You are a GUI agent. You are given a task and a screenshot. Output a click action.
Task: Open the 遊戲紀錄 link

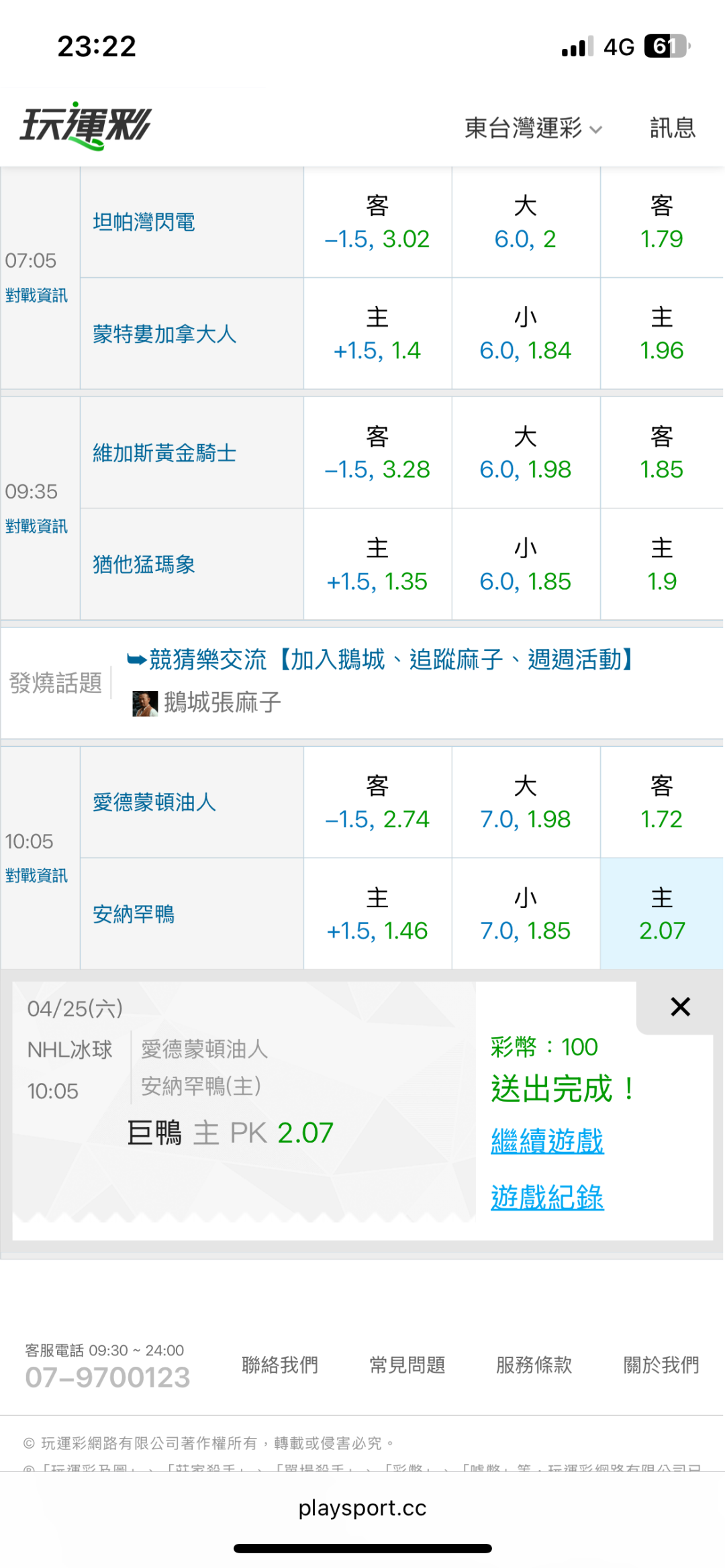(547, 1198)
